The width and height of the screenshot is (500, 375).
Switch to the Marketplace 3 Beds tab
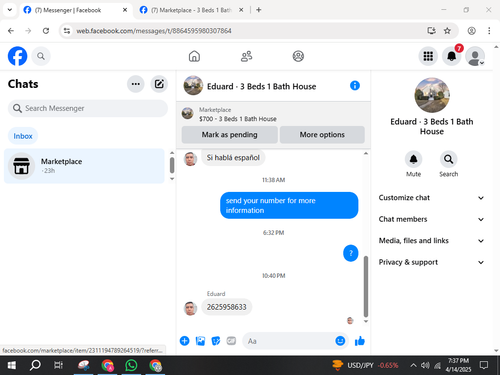pyautogui.click(x=191, y=10)
